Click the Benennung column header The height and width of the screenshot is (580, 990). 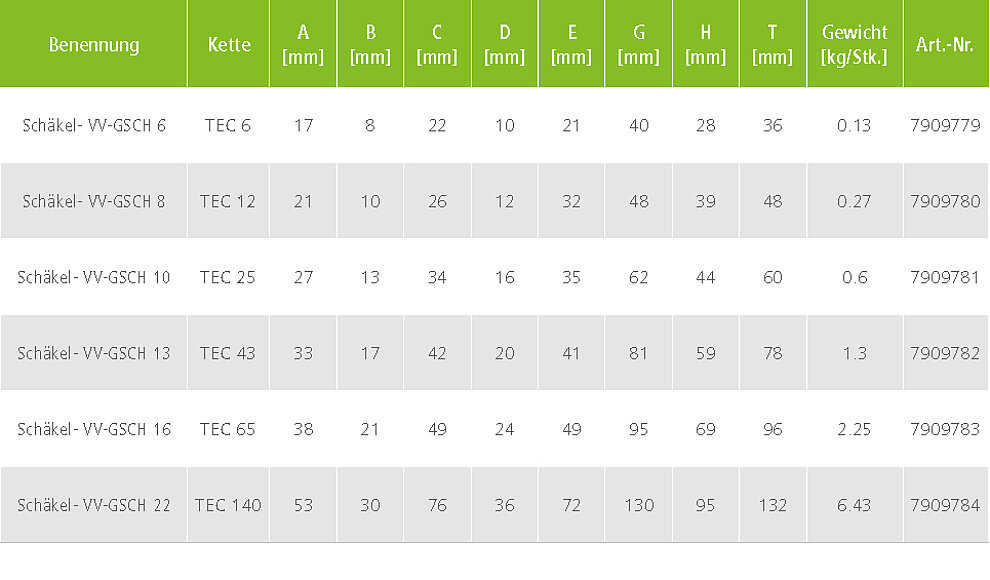point(93,45)
